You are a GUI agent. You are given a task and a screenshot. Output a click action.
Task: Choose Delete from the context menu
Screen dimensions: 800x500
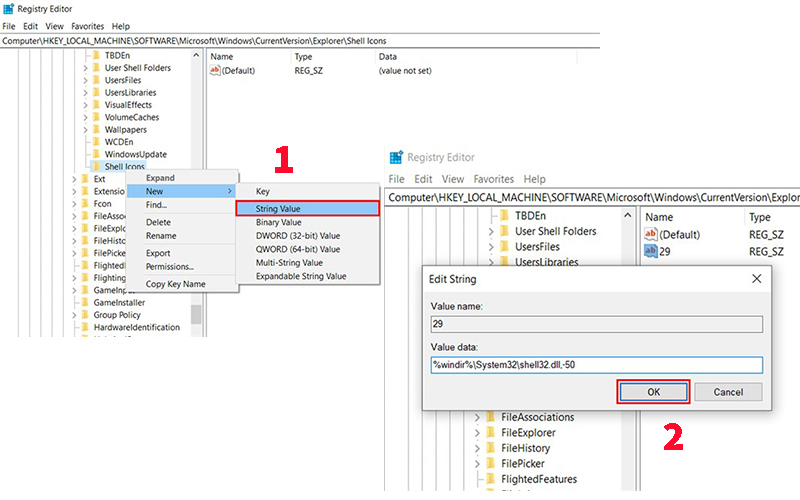pyautogui.click(x=158, y=222)
